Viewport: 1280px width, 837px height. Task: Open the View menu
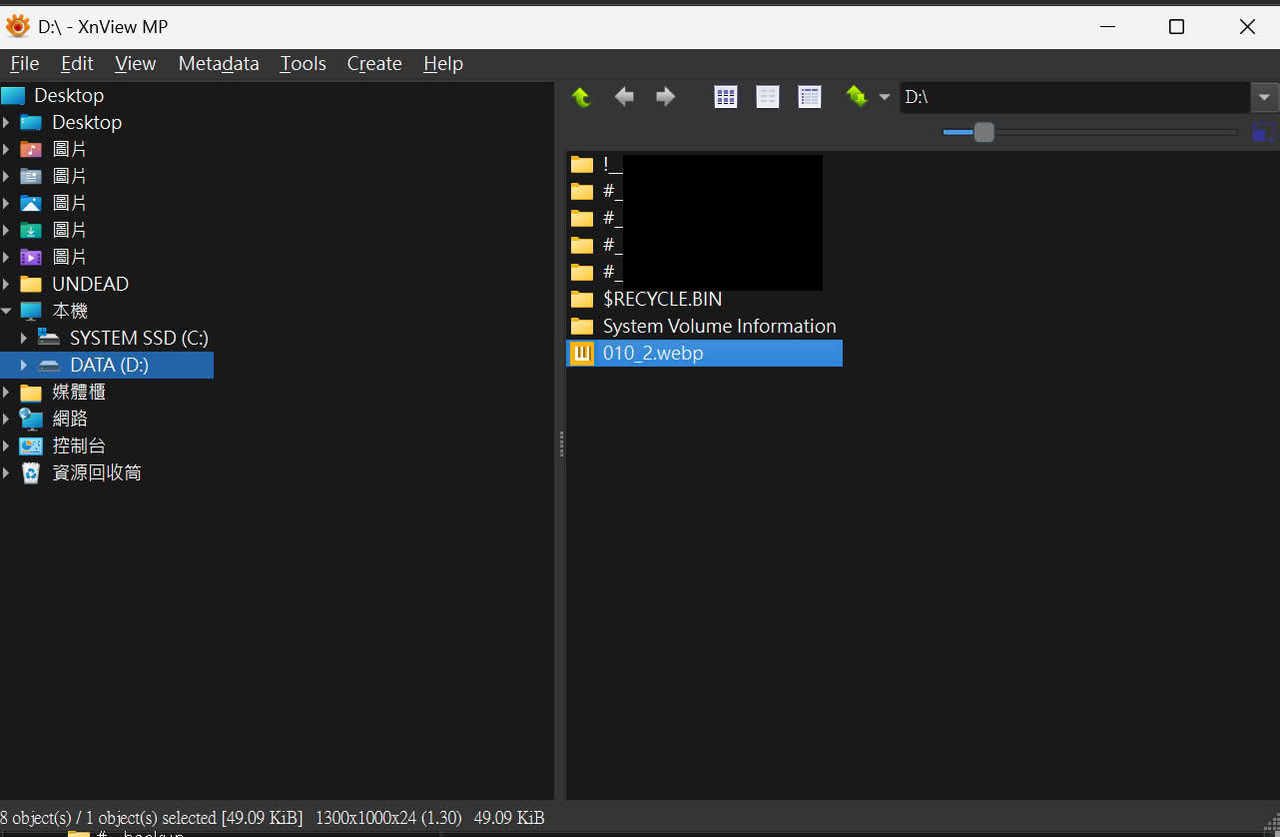point(135,64)
